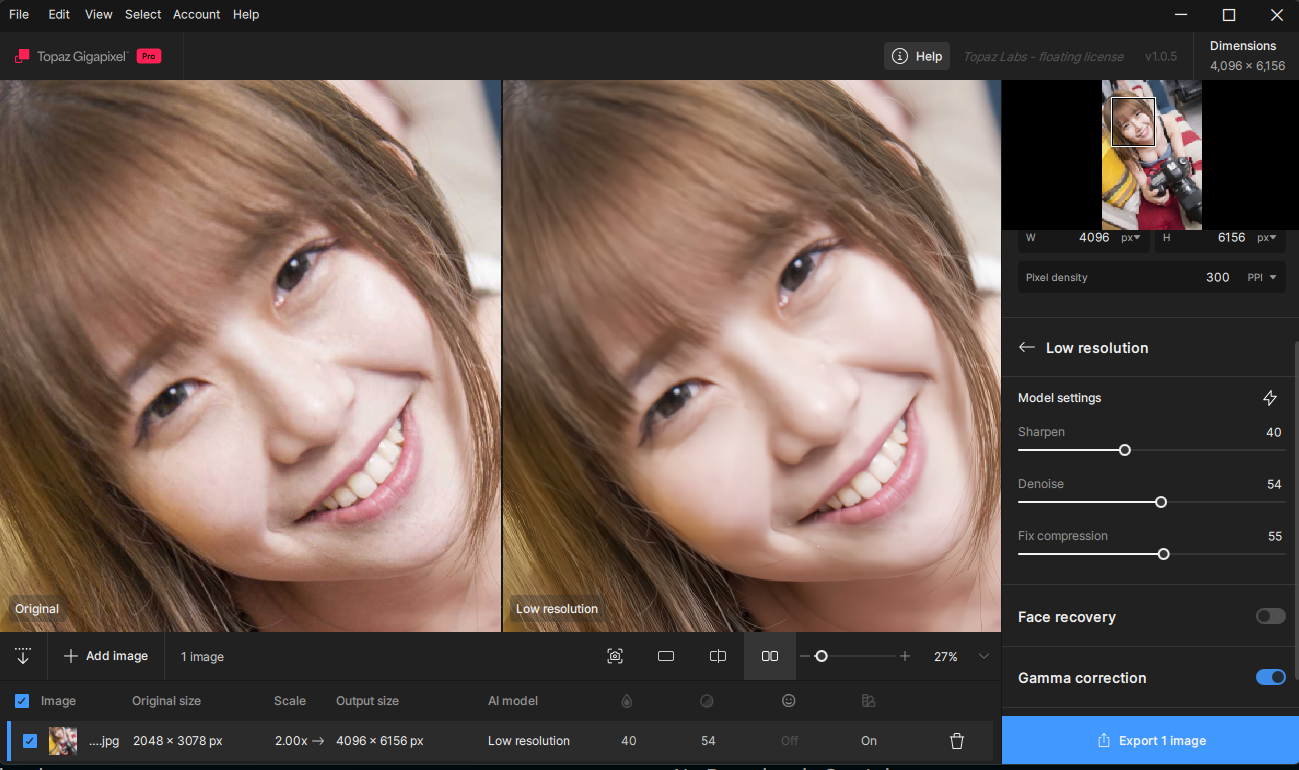The height and width of the screenshot is (770, 1299).
Task: Open the File menu
Action: point(18,15)
